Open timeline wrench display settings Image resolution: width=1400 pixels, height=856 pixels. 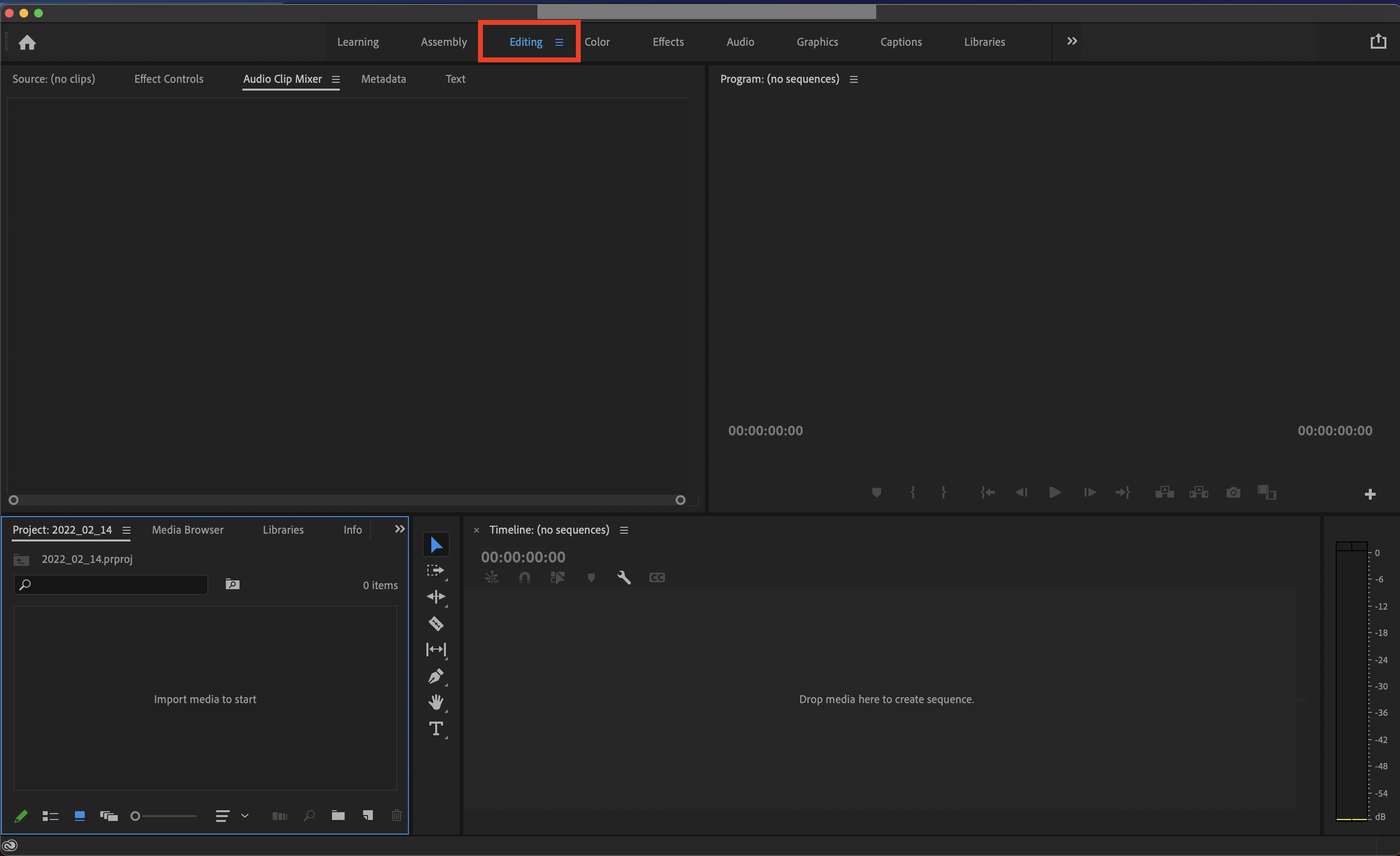pyautogui.click(x=623, y=577)
